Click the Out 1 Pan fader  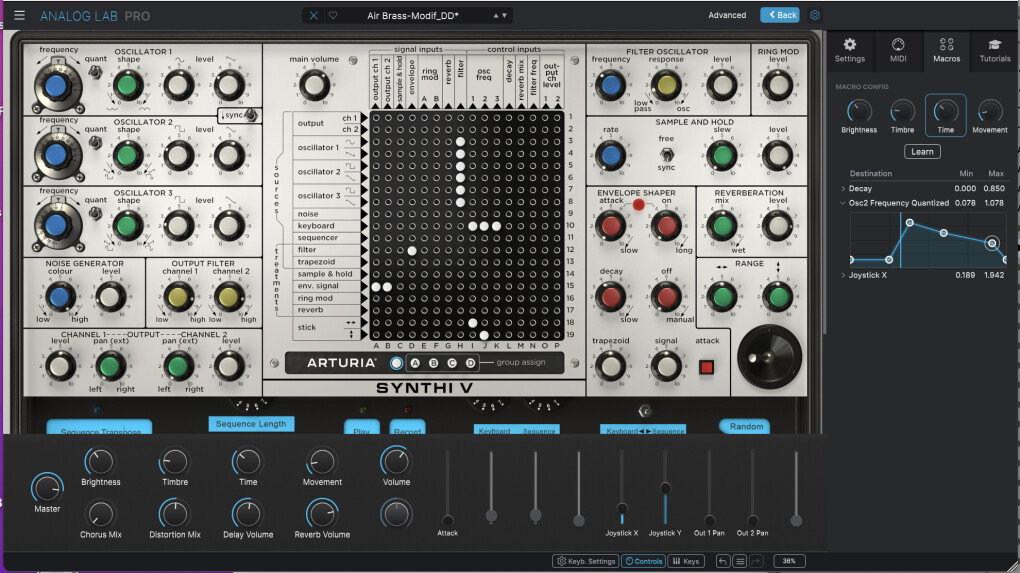(709, 520)
